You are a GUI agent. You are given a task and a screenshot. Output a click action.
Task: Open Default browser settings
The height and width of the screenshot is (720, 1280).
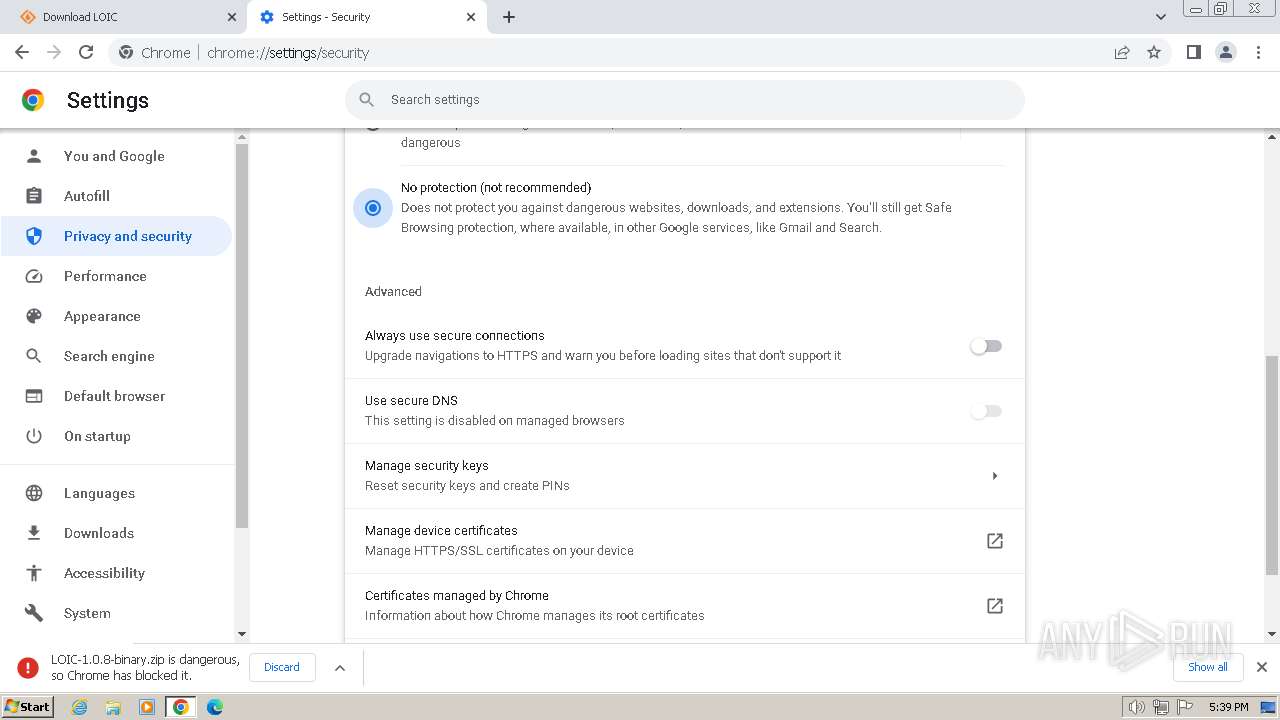(116, 396)
